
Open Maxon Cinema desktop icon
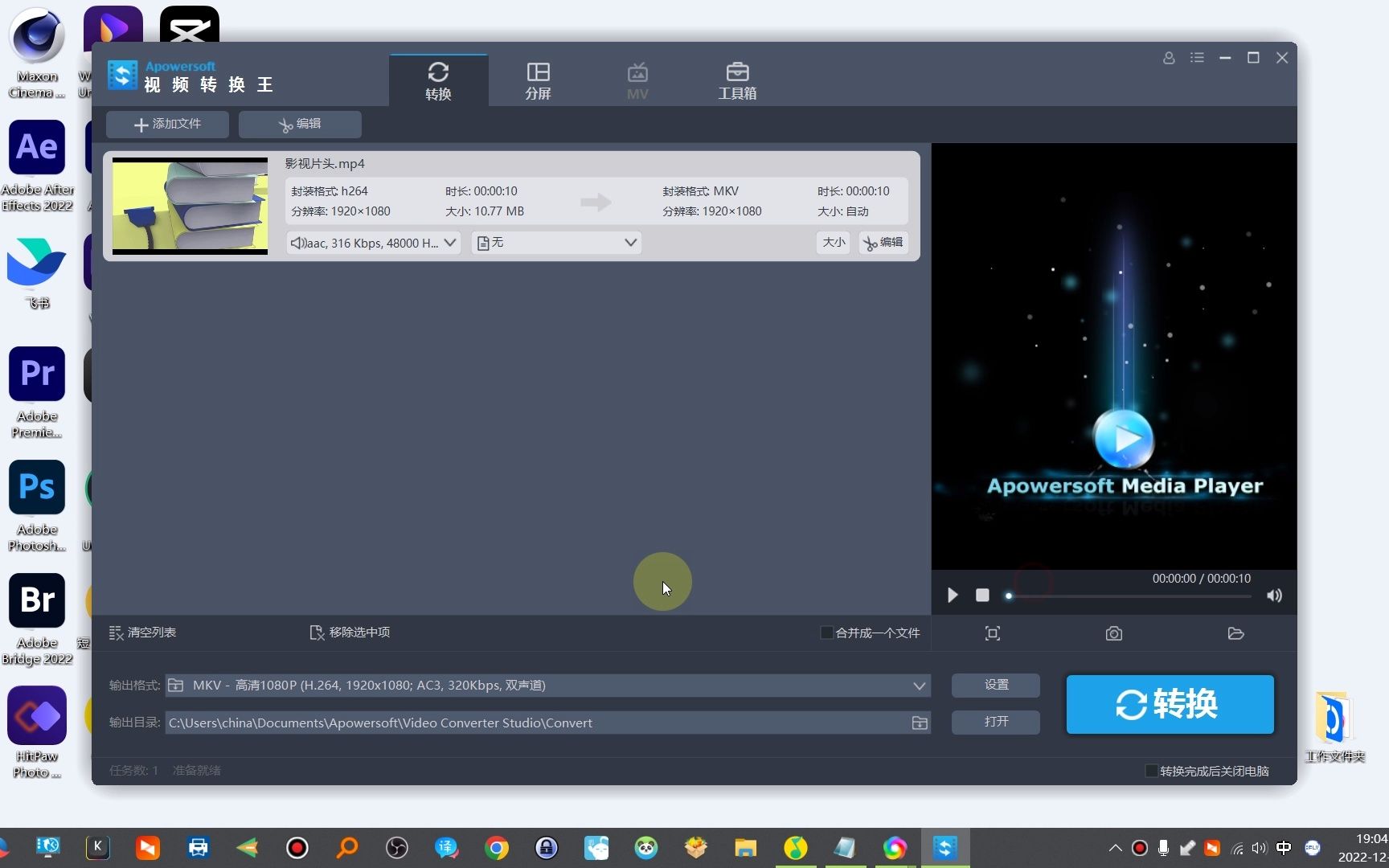tap(37, 52)
